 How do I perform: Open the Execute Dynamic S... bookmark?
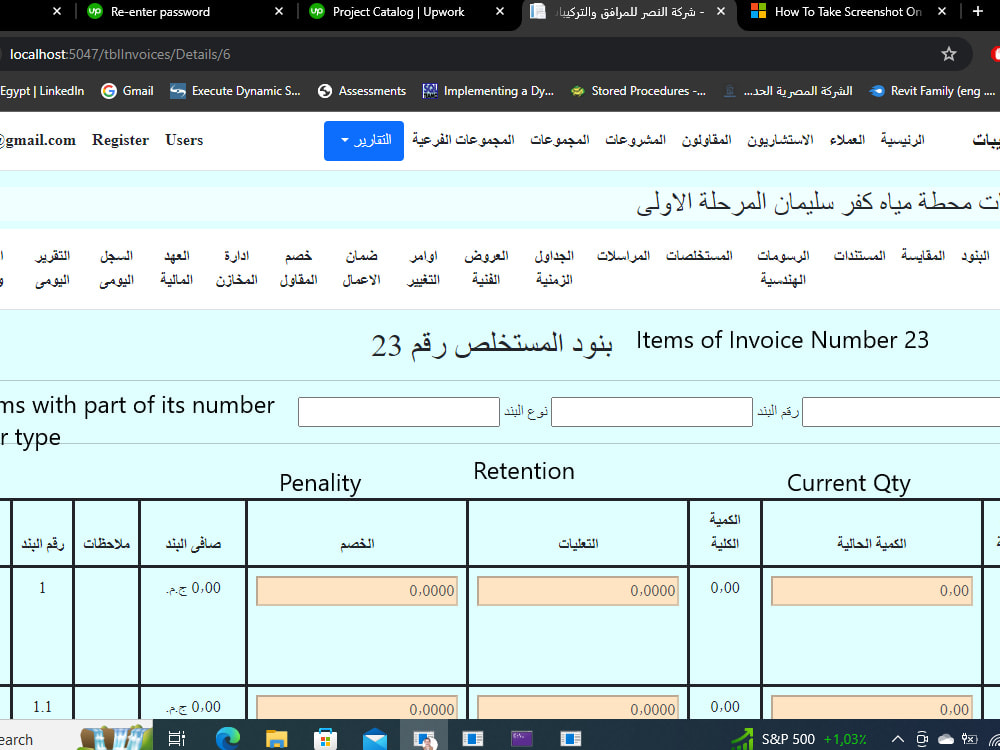click(x=235, y=91)
